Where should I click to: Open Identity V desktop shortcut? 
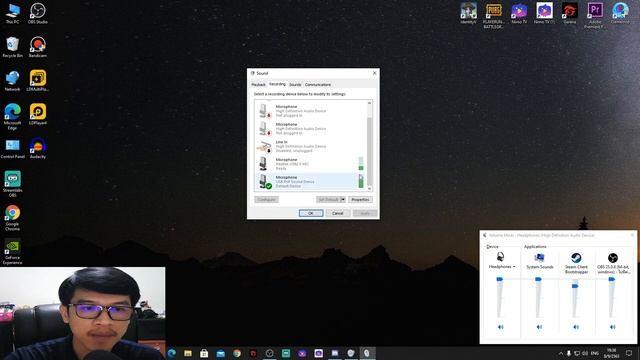click(468, 13)
